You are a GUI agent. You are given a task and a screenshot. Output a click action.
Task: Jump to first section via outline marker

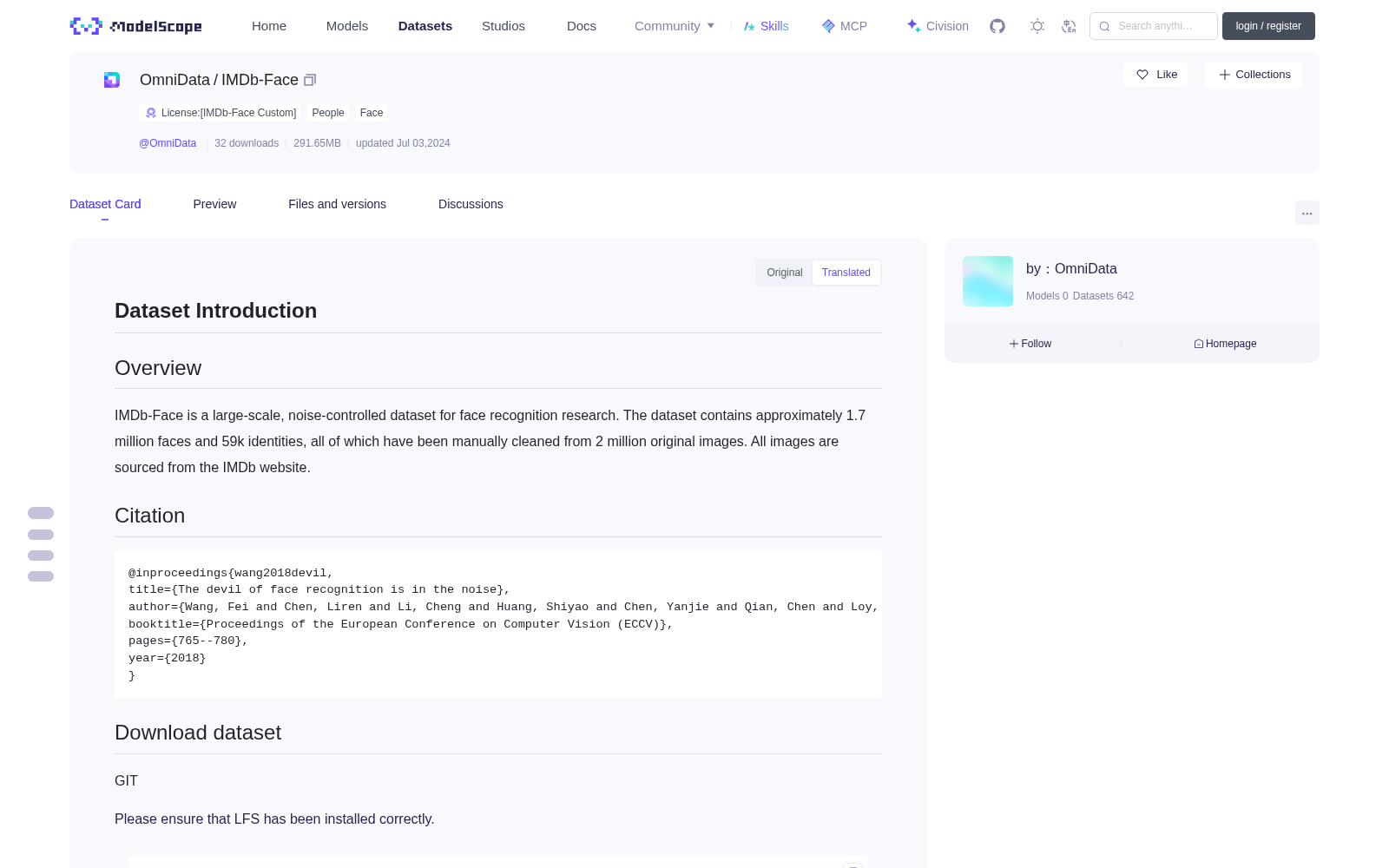pos(41,513)
